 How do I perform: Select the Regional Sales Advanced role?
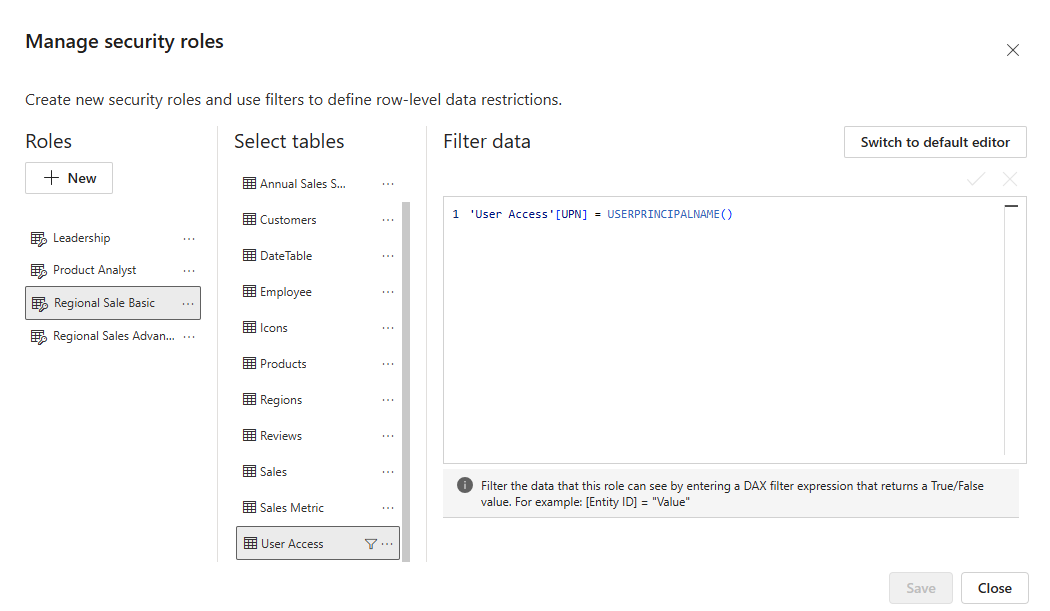[112, 336]
